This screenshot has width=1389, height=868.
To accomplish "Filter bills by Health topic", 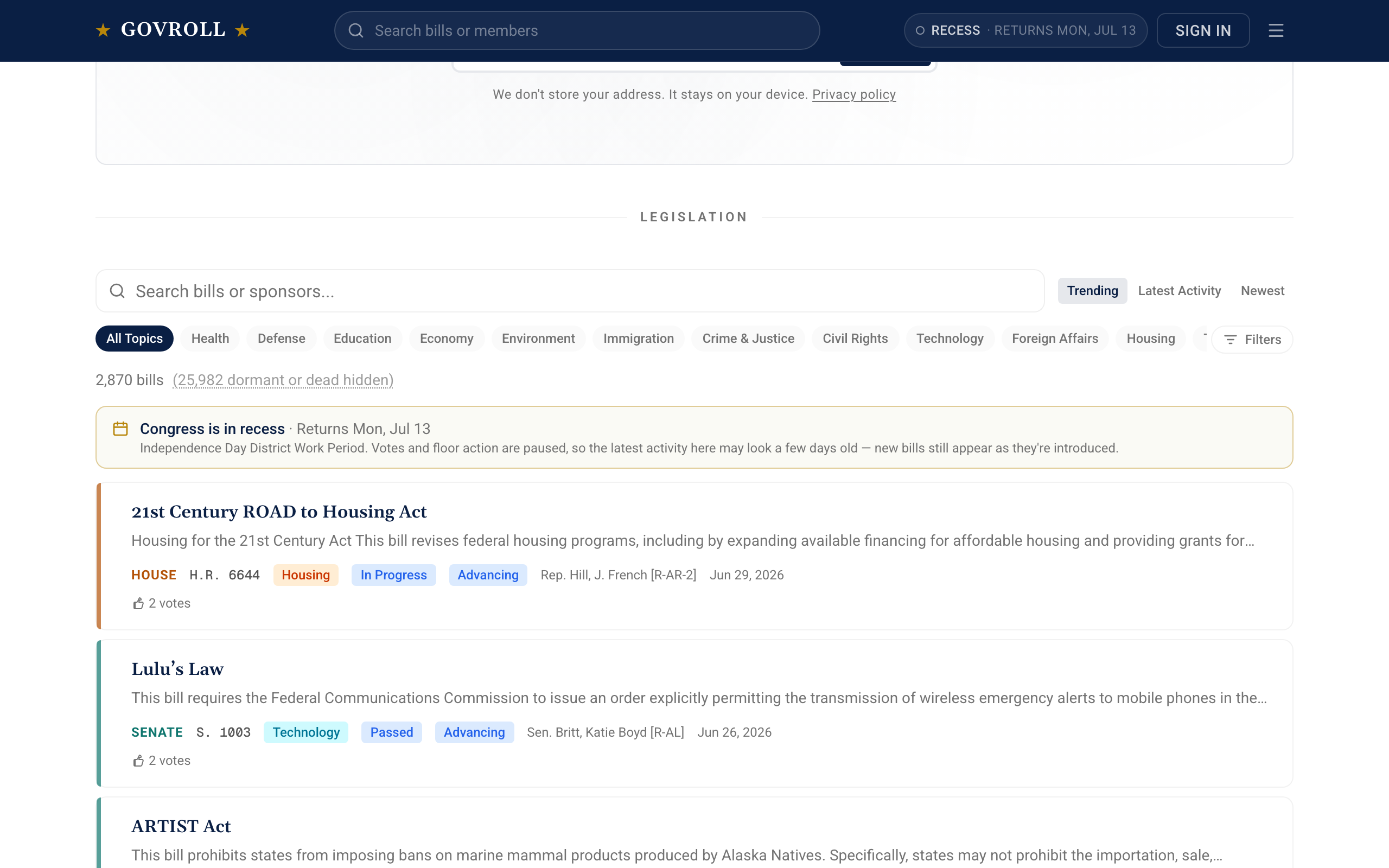I will point(210,339).
